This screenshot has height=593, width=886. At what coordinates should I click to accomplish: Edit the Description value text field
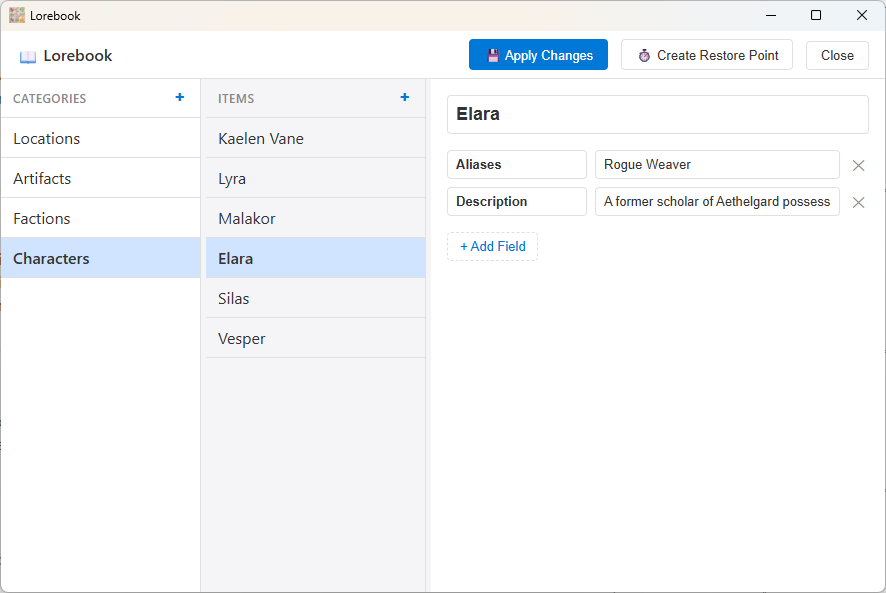click(716, 202)
